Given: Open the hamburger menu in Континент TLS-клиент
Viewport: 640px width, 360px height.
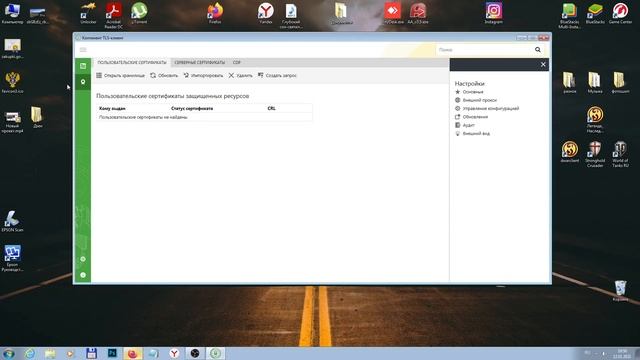Looking at the screenshot, I should click(x=83, y=50).
